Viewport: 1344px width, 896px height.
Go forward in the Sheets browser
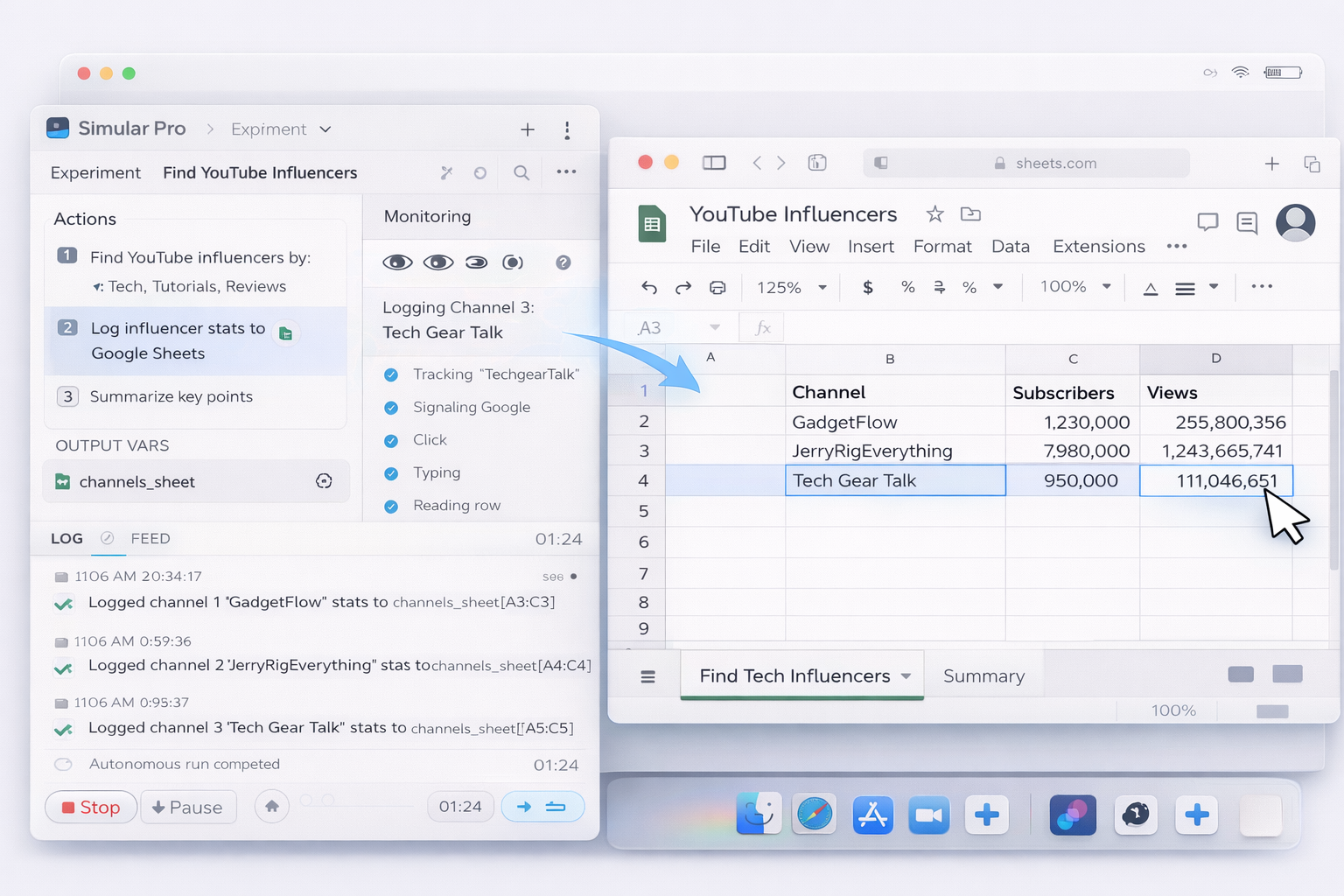point(781,163)
